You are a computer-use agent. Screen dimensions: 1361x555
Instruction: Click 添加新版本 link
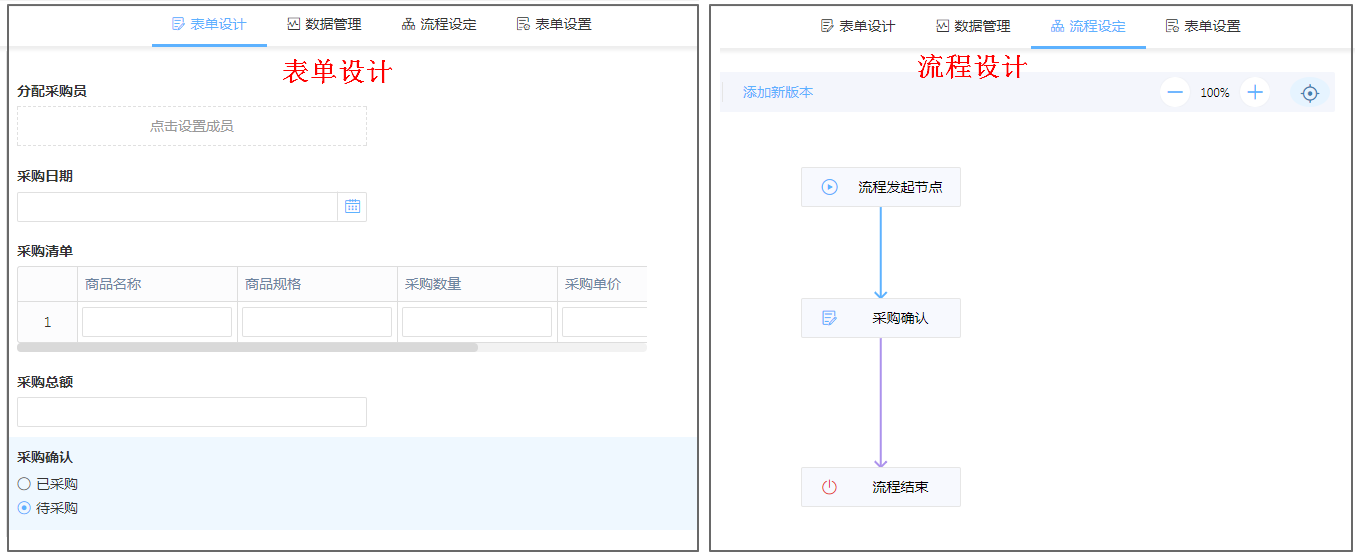point(778,93)
